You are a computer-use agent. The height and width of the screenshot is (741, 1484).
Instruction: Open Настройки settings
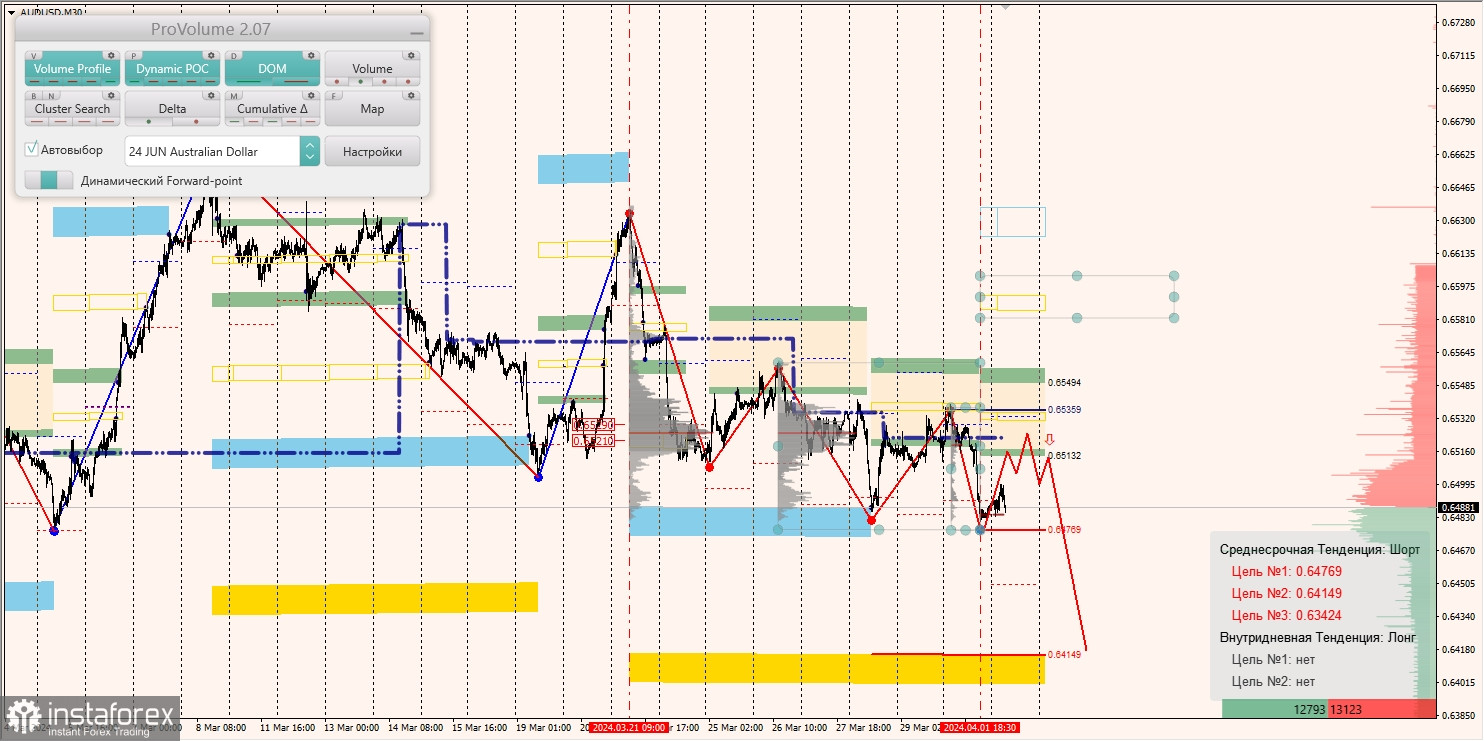(372, 151)
